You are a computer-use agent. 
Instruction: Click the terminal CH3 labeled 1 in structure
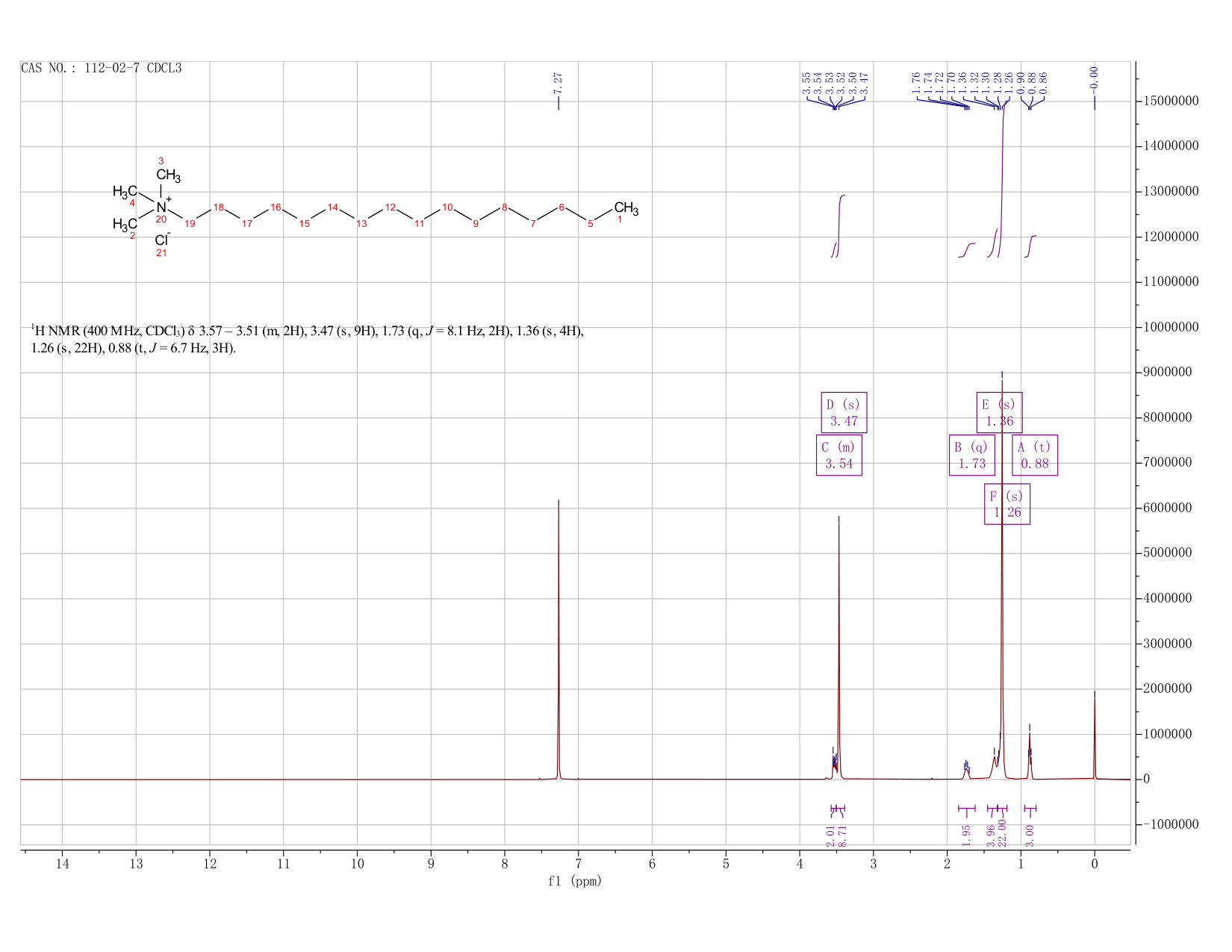pos(626,208)
